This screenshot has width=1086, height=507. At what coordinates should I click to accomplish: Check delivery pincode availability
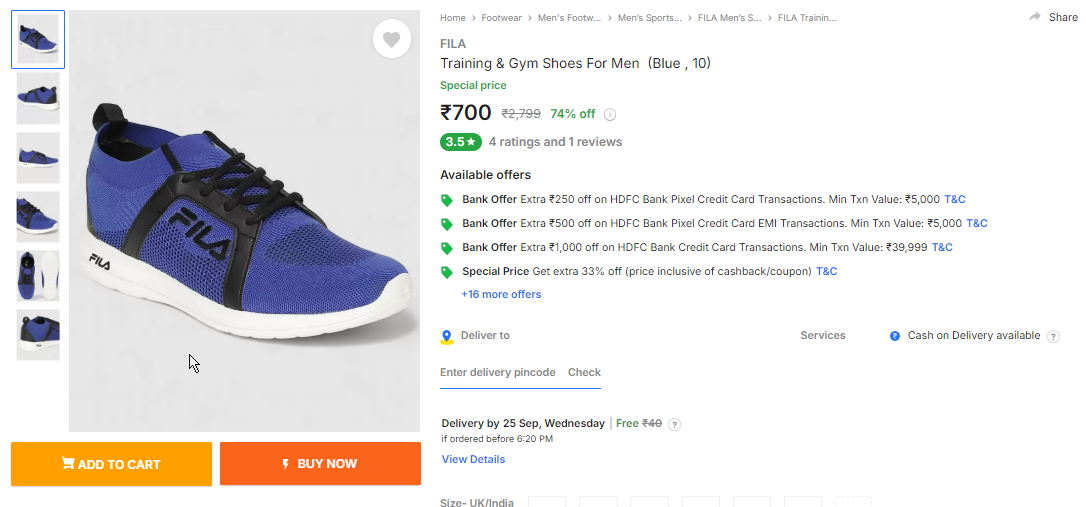[x=585, y=373]
